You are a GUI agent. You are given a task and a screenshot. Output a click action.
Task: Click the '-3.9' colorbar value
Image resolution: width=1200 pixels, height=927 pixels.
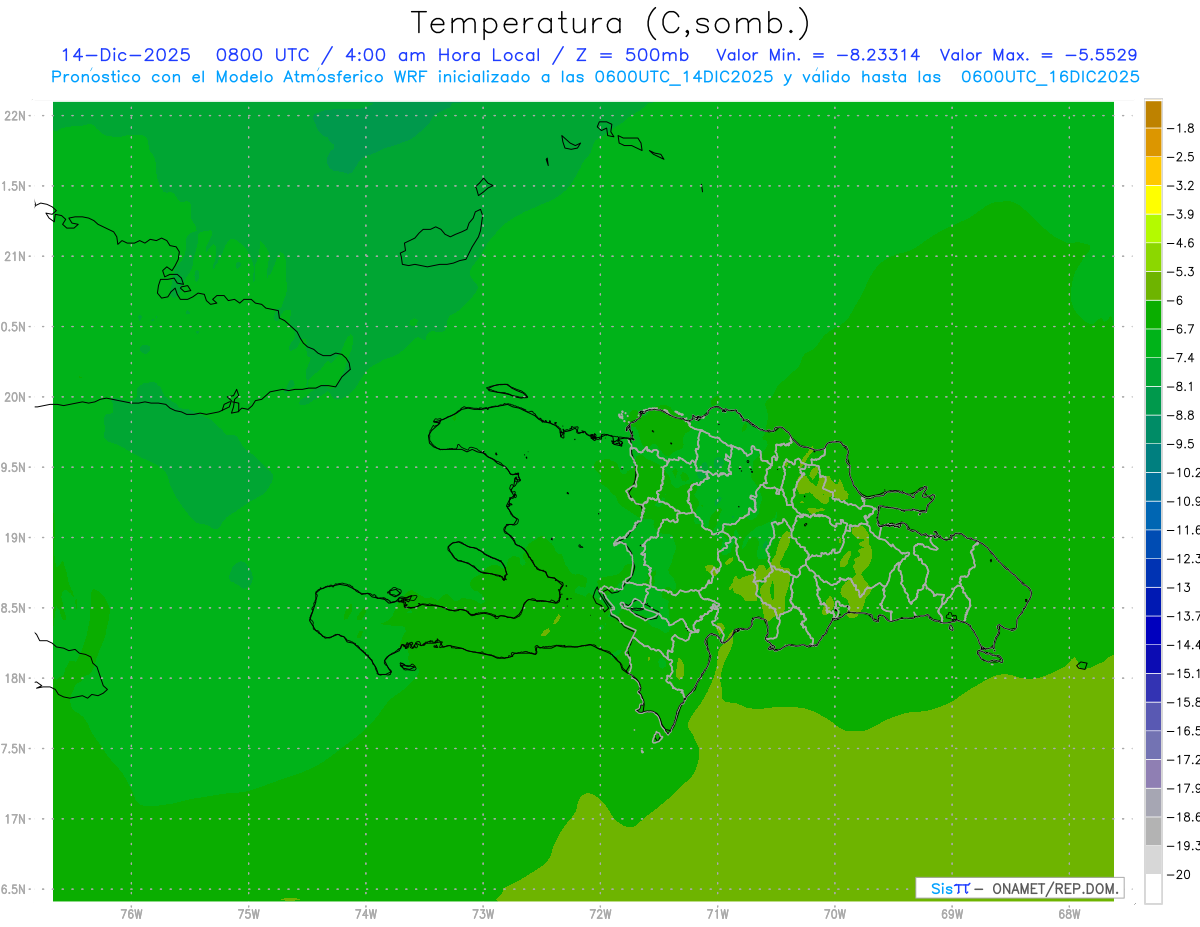coord(1181,214)
